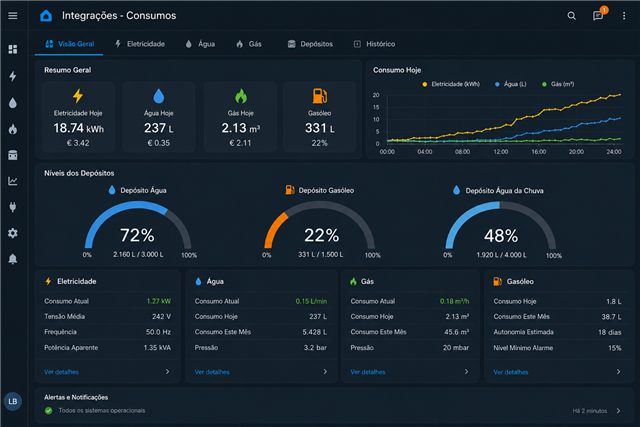The height and width of the screenshot is (427, 640).
Task: Open the three-dot overflow menu
Action: tap(624, 16)
